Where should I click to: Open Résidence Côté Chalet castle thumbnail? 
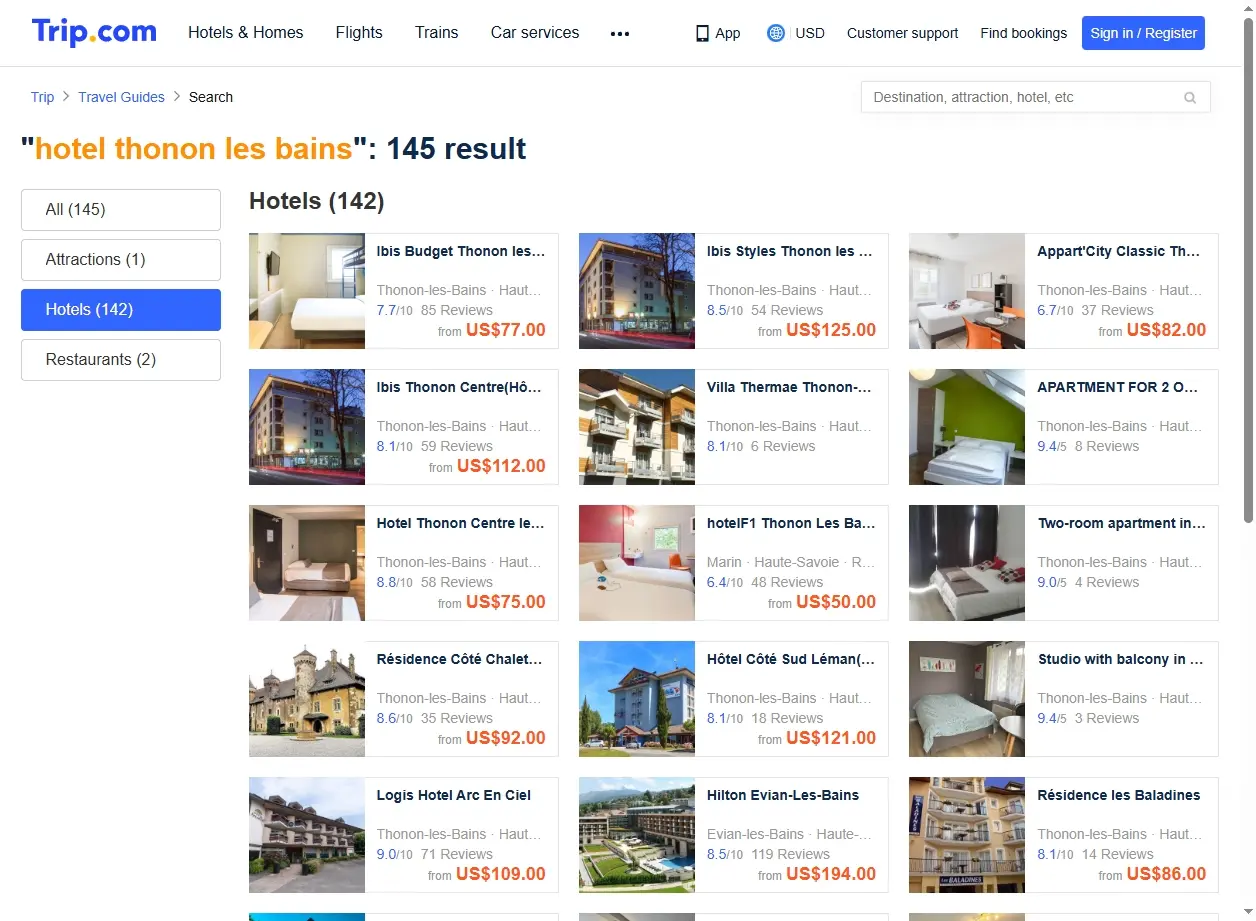point(307,699)
